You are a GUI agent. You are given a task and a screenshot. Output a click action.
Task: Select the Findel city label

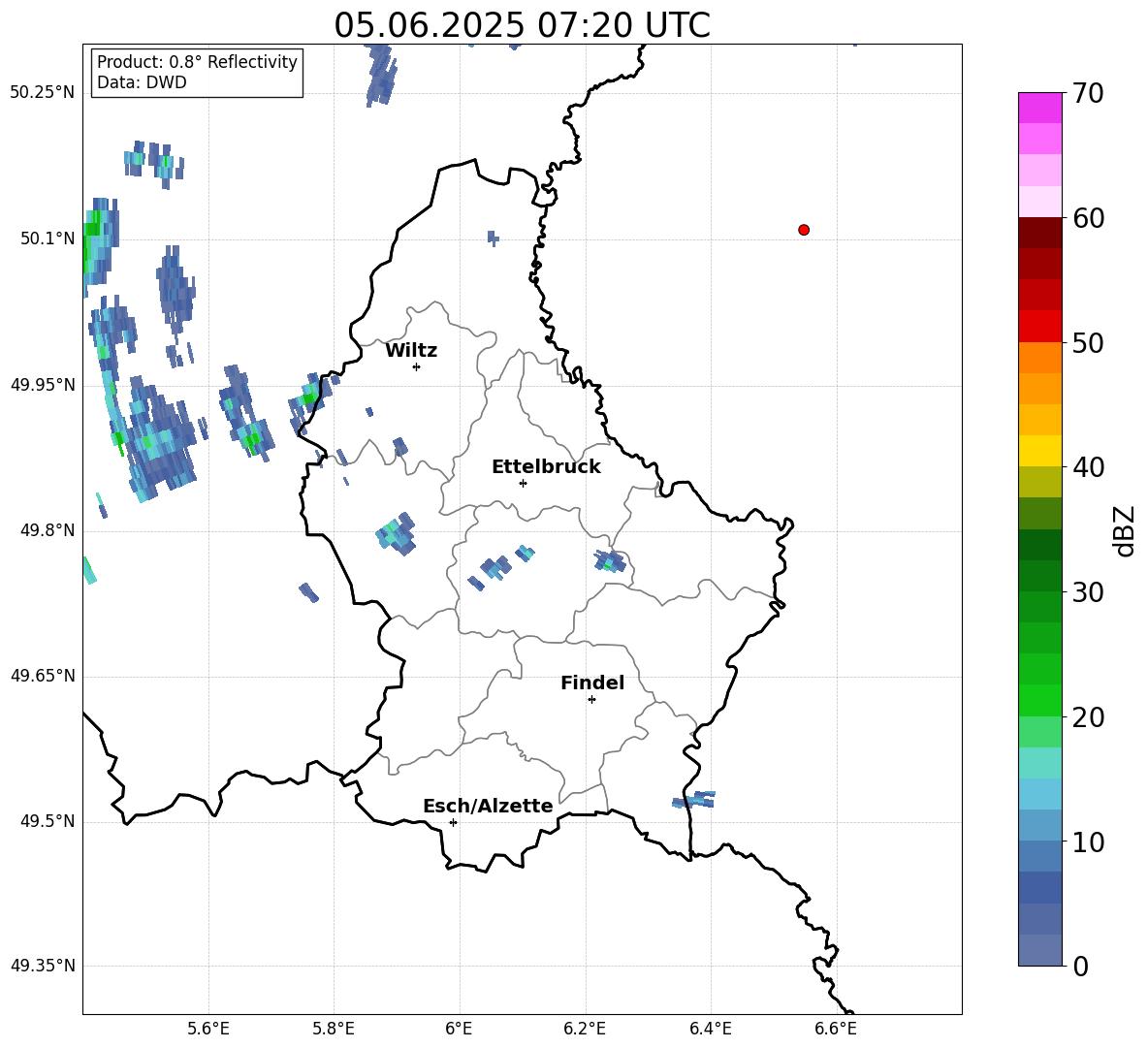pyautogui.click(x=592, y=683)
